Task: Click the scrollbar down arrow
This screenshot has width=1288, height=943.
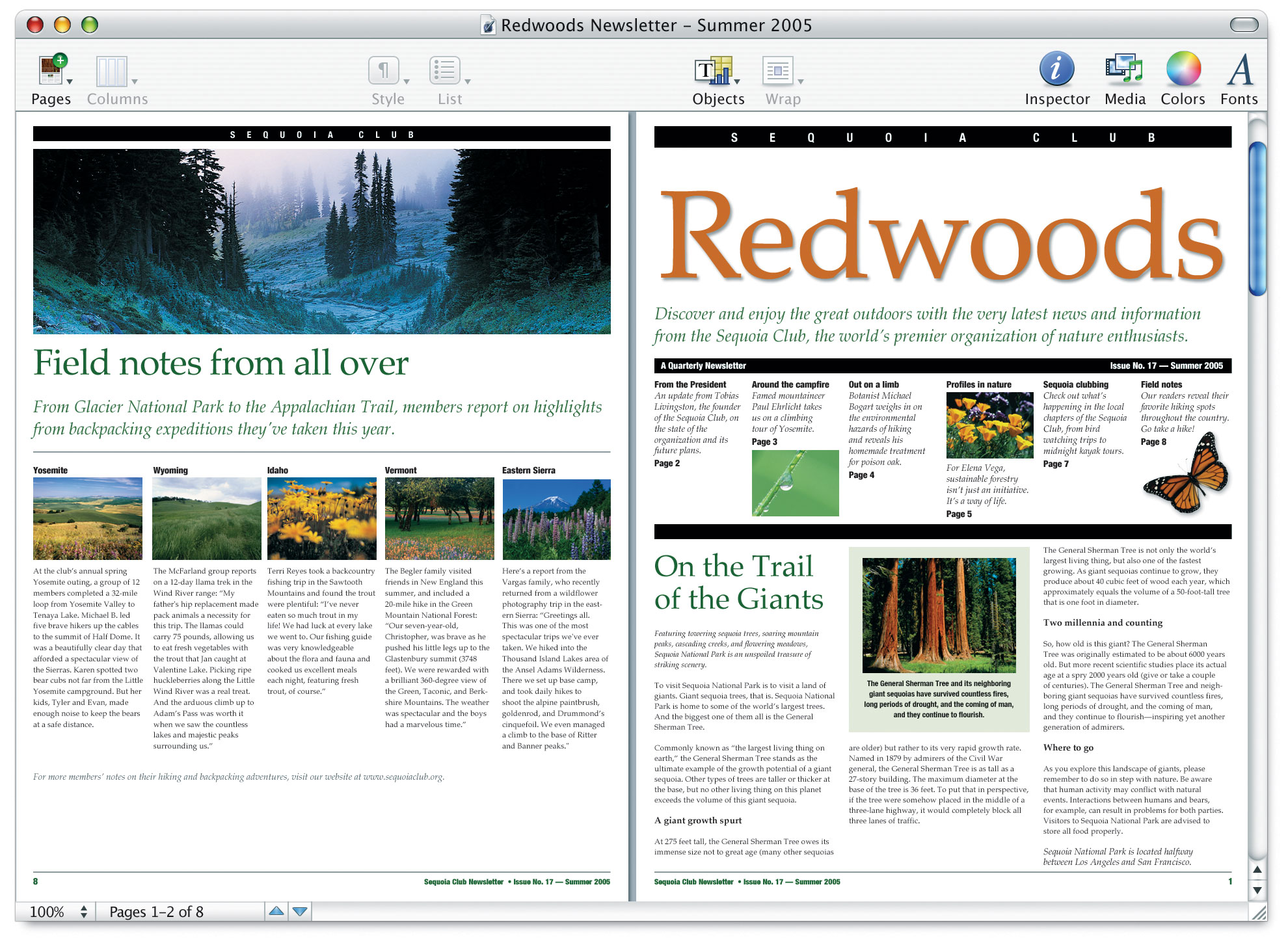Action: (x=1257, y=890)
